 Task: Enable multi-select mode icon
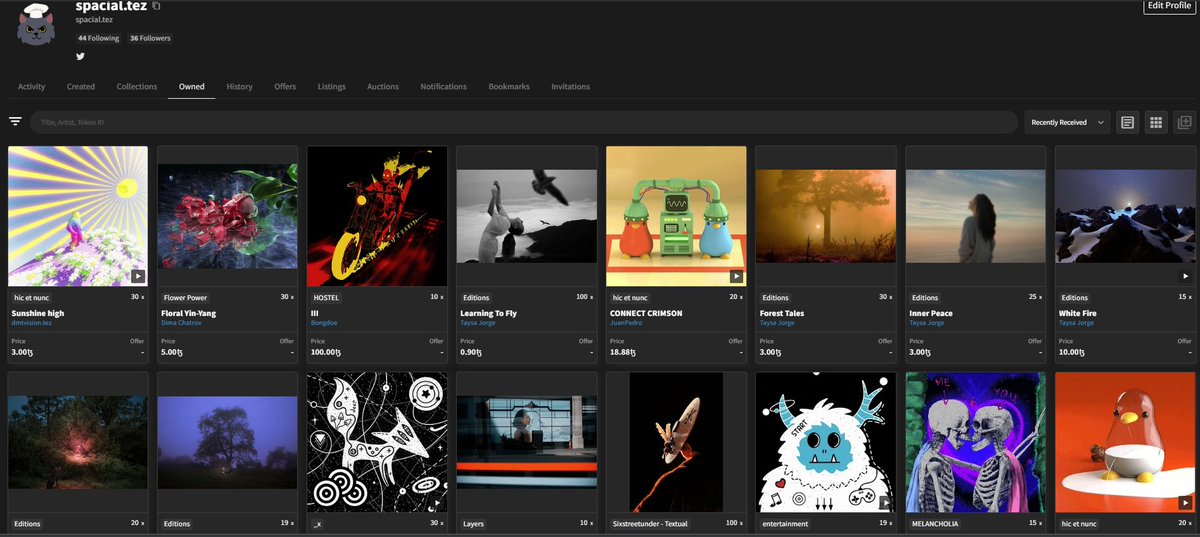tap(1185, 122)
